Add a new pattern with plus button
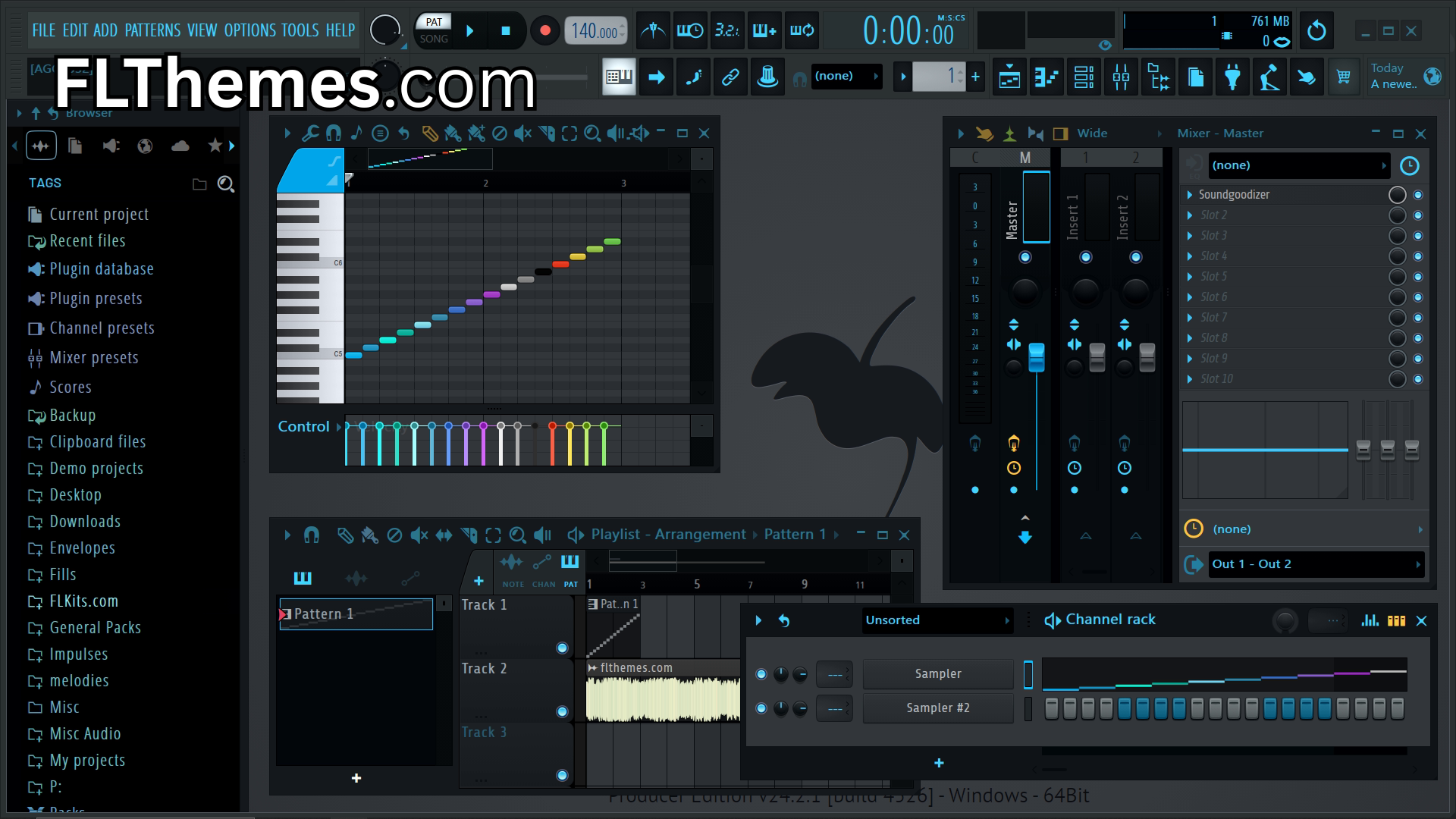 pos(975,76)
